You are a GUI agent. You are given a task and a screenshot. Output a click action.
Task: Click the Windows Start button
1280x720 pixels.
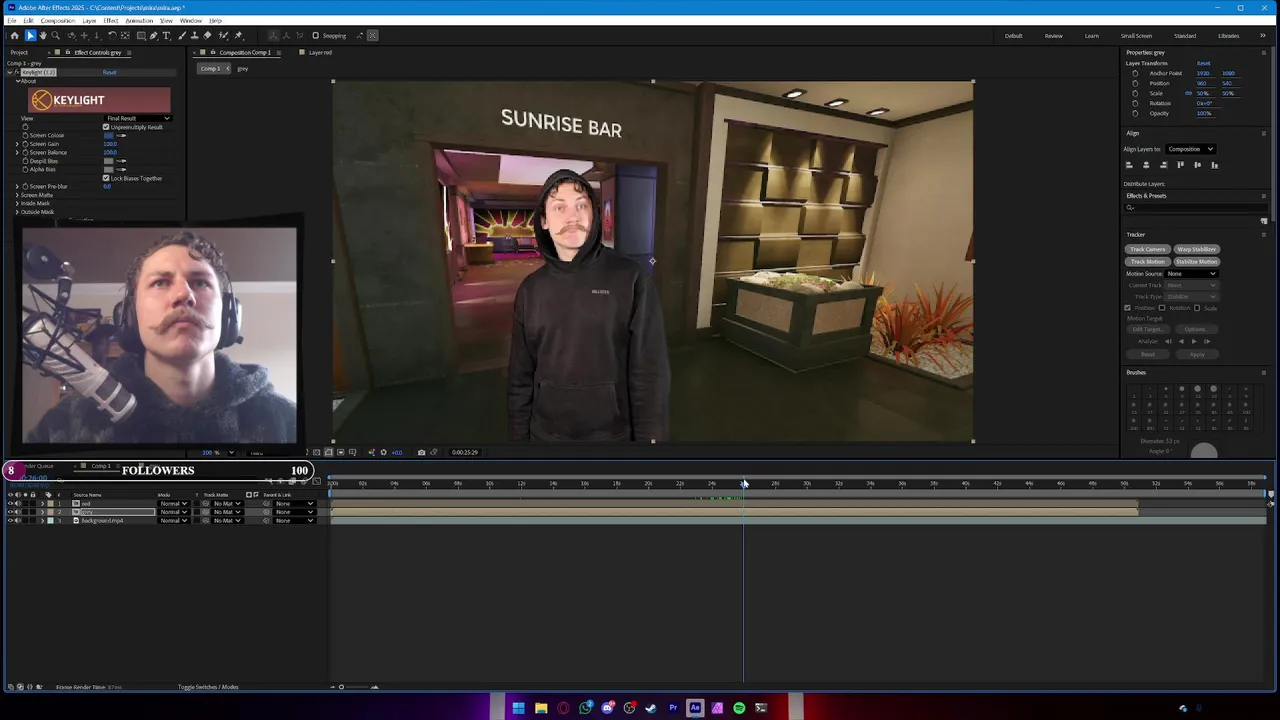pos(518,708)
